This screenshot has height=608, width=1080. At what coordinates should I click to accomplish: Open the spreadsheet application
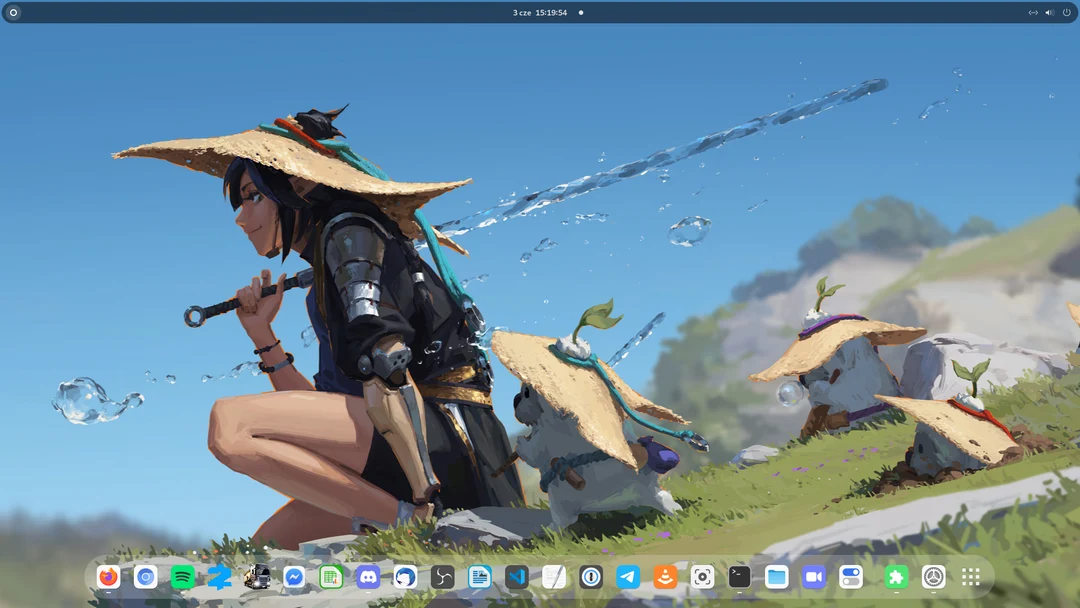pyautogui.click(x=331, y=577)
